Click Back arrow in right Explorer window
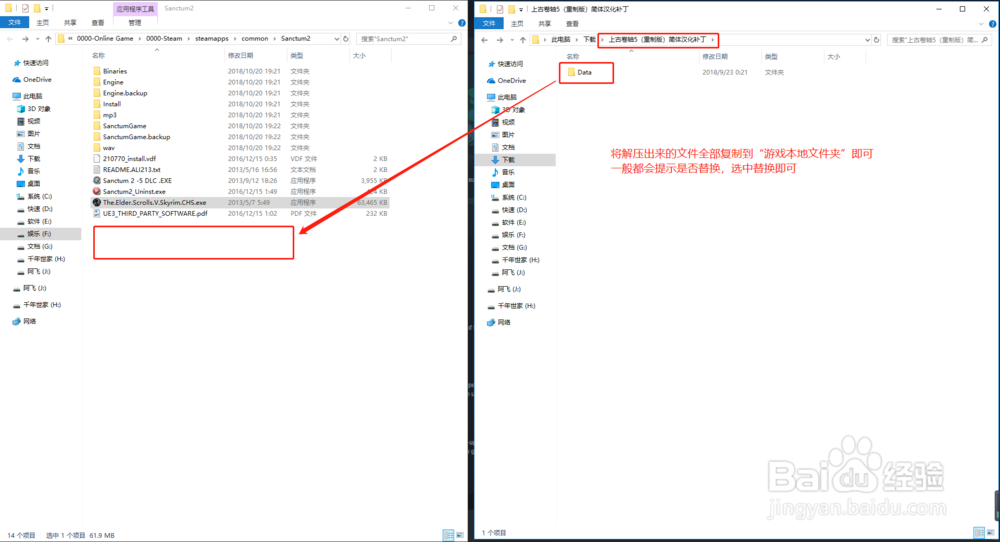The height and width of the screenshot is (542, 1000). click(x=485, y=40)
